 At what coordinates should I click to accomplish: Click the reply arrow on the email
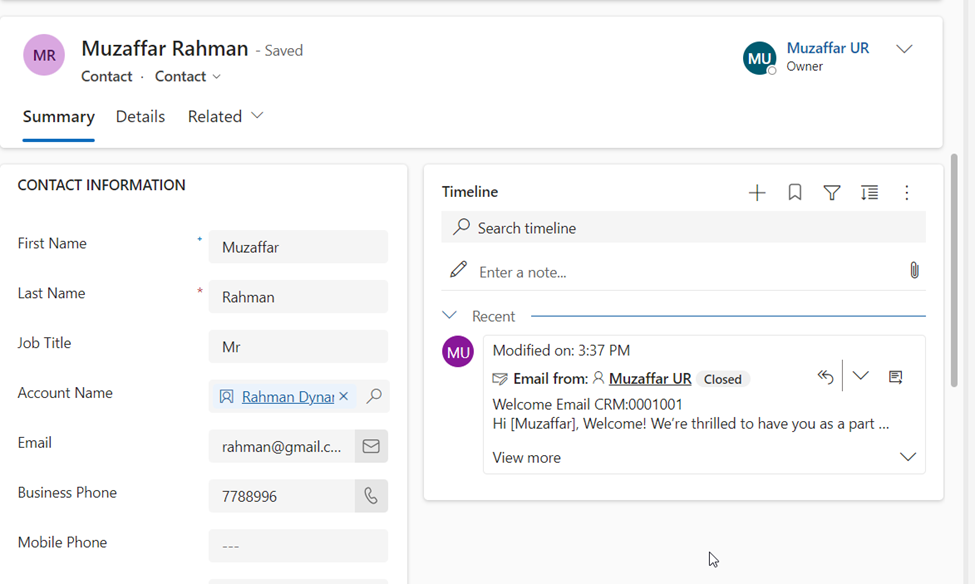point(825,376)
